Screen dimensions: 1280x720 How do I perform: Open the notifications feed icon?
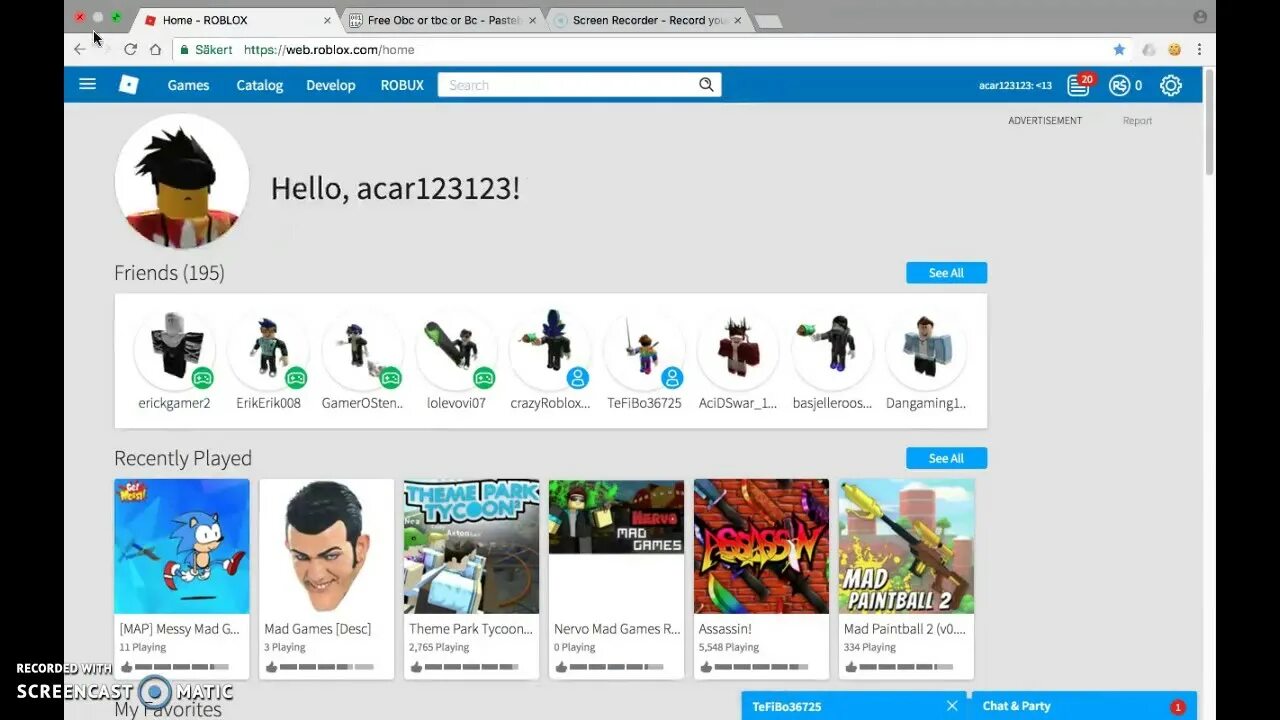pyautogui.click(x=1079, y=85)
